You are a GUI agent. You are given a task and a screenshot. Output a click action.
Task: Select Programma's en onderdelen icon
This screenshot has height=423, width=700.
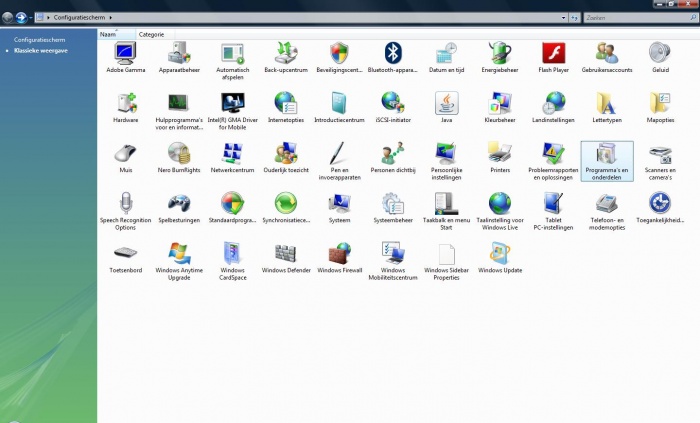pyautogui.click(x=607, y=161)
